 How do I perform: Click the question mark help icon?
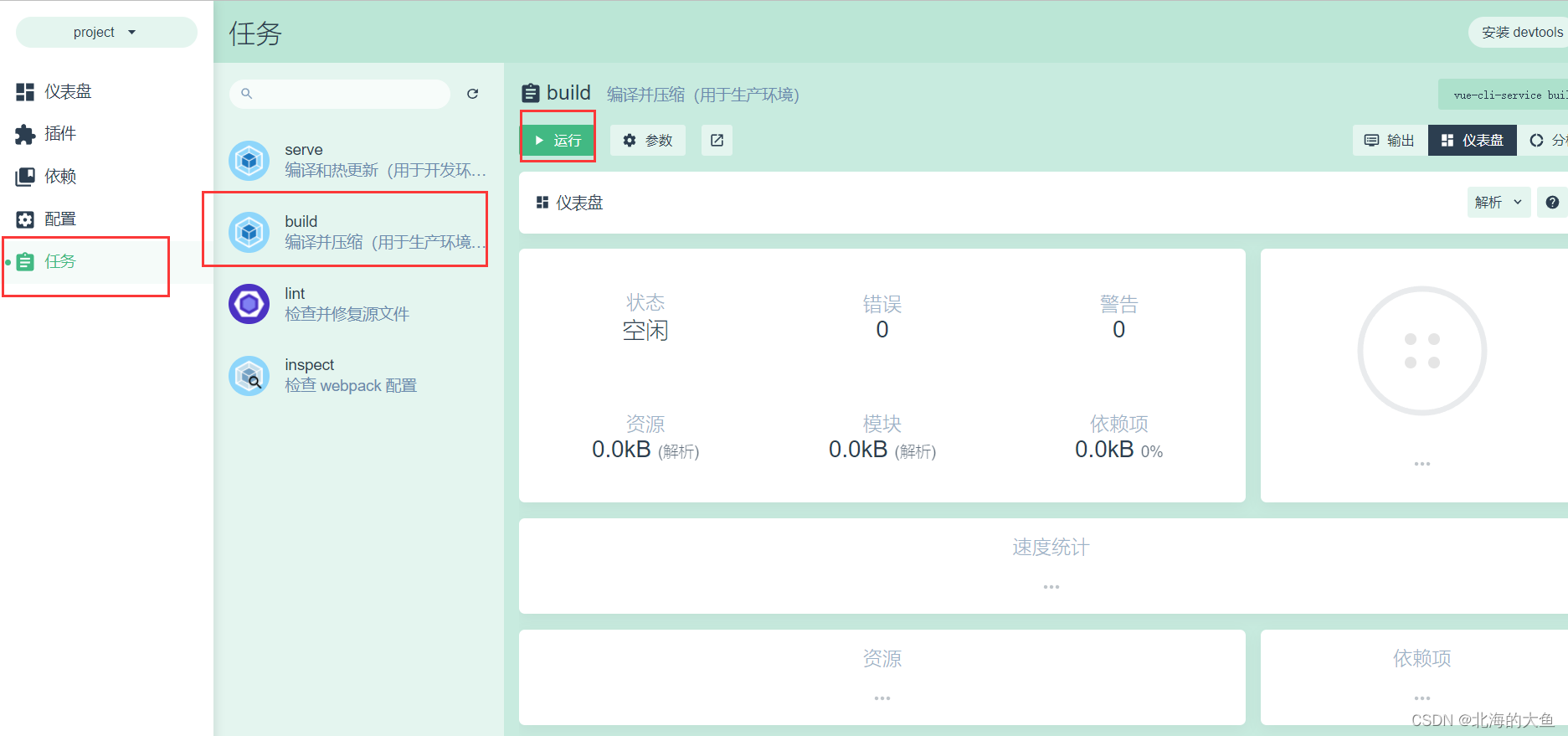1552,203
